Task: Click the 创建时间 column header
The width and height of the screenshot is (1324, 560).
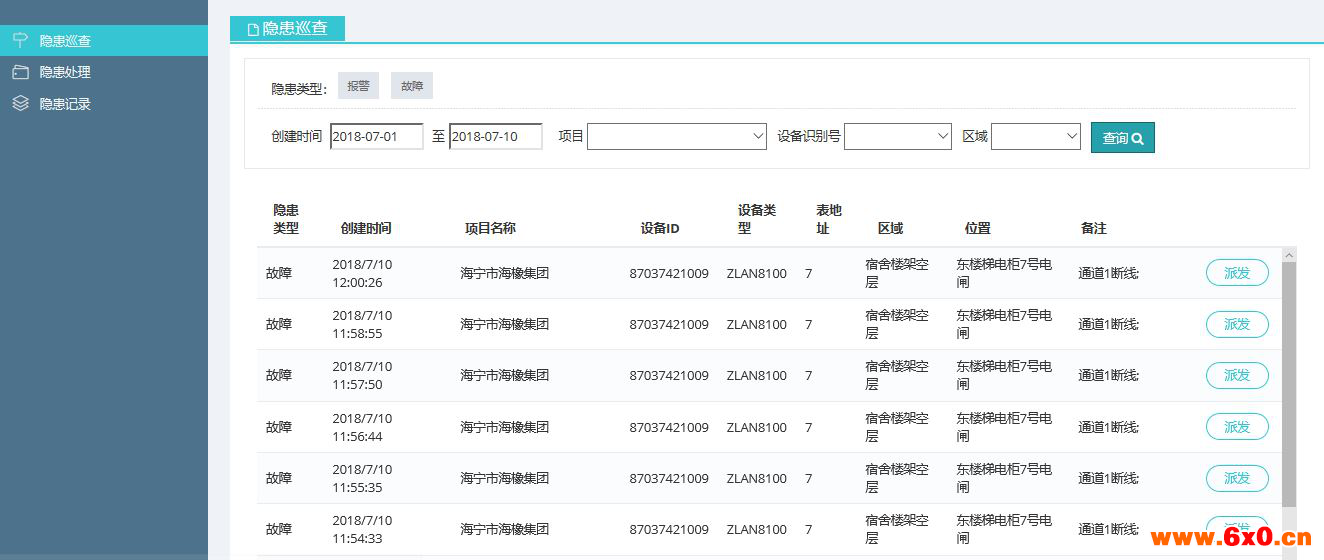Action: (366, 228)
